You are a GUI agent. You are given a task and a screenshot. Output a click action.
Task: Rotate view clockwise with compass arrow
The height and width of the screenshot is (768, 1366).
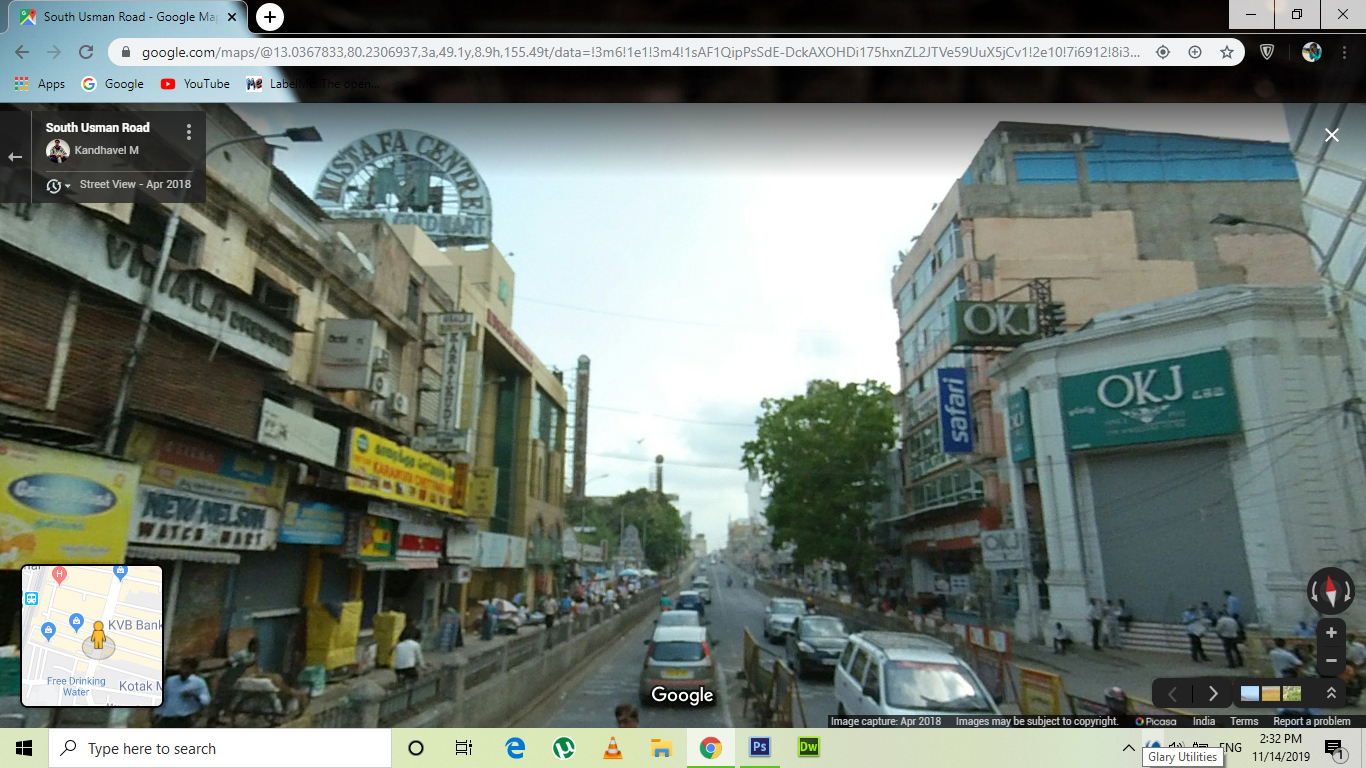pos(1349,592)
